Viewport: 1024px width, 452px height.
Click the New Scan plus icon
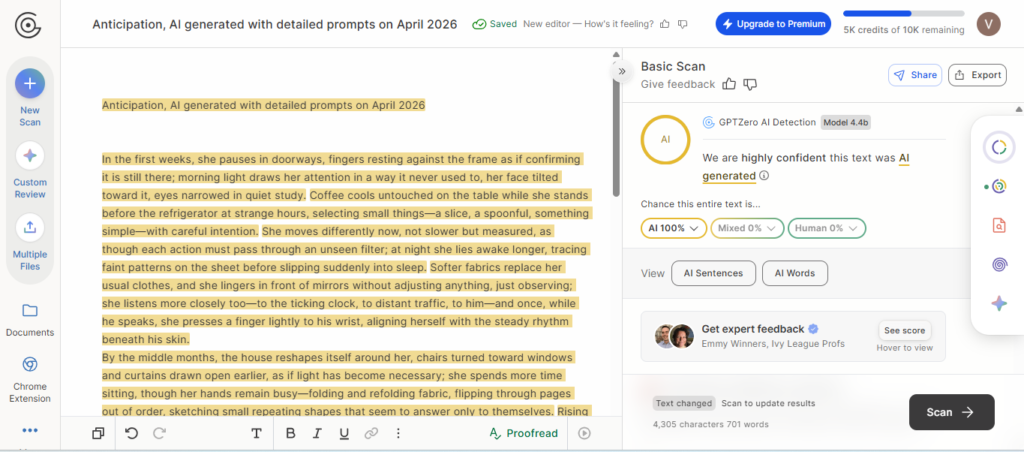coord(30,84)
